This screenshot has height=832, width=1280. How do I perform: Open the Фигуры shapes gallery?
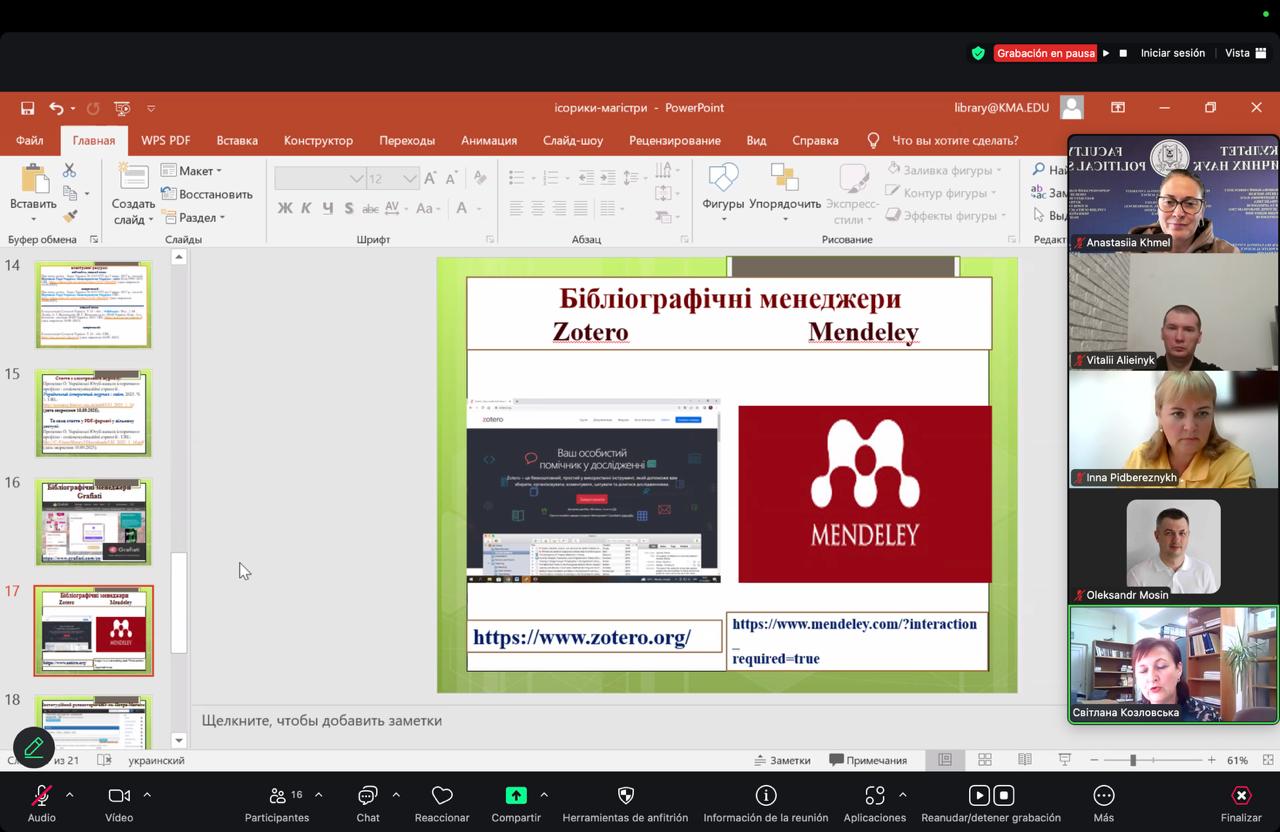pos(723,190)
